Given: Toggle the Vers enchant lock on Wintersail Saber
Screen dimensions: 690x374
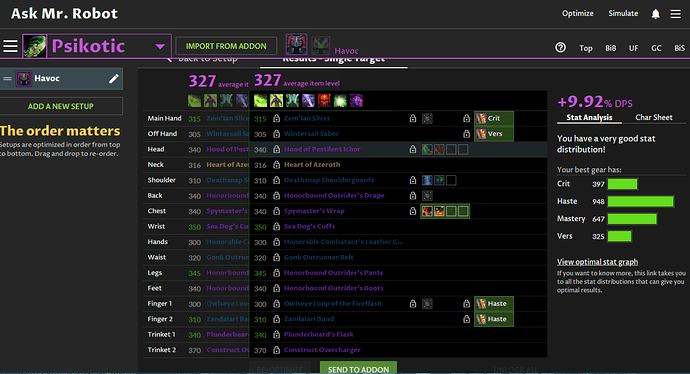Looking at the screenshot, I should 466,134.
